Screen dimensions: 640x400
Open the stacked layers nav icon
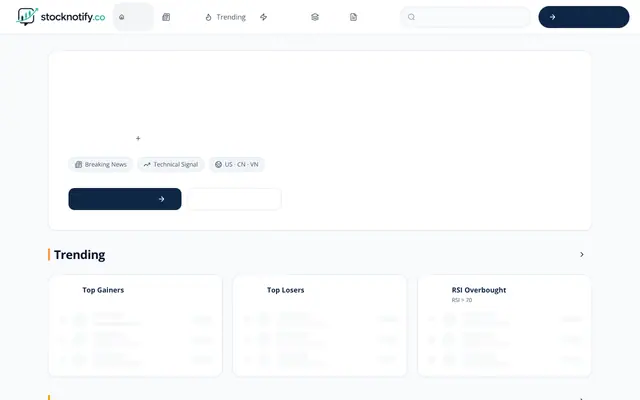[x=315, y=17]
